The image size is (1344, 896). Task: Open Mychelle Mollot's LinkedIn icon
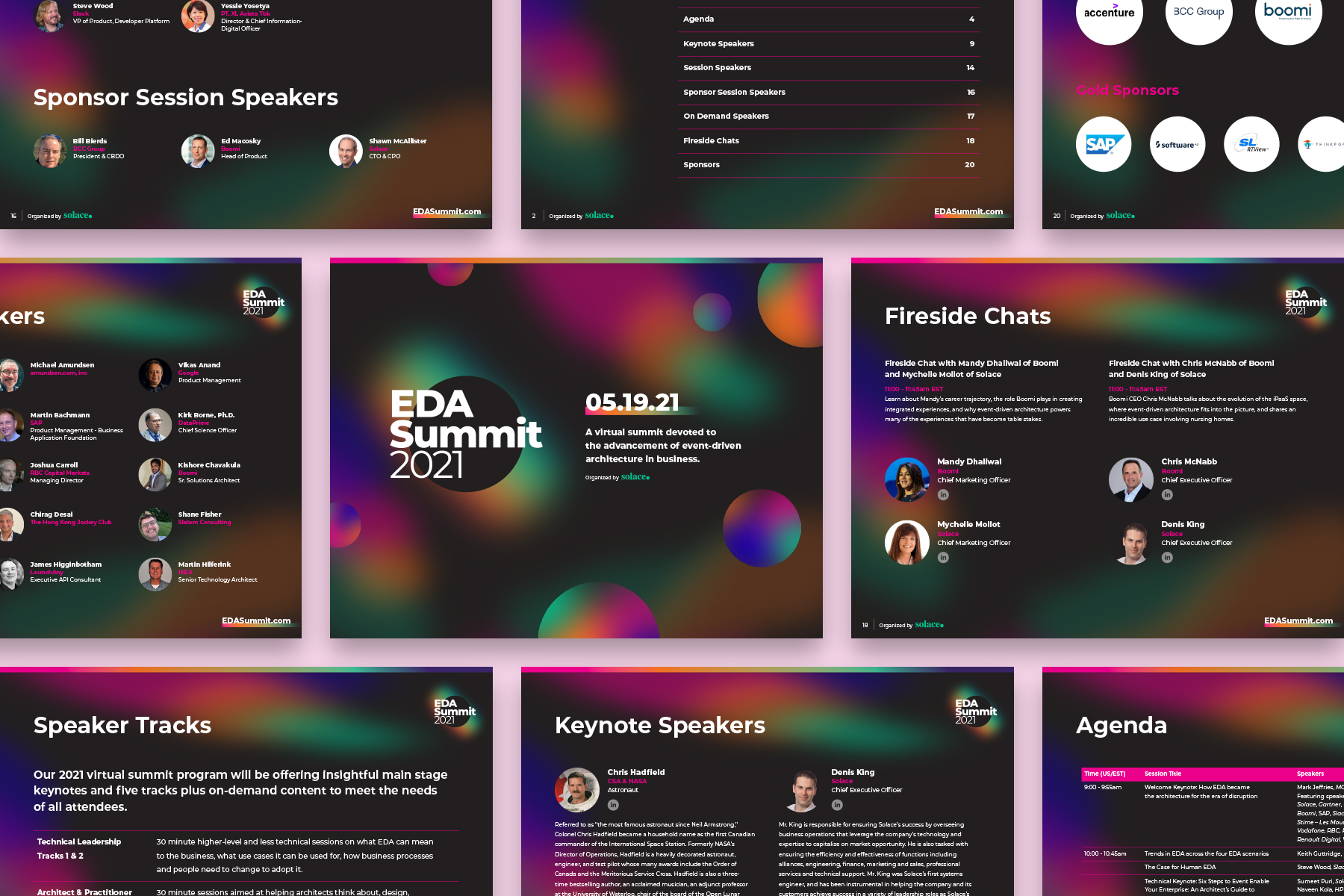[x=943, y=558]
